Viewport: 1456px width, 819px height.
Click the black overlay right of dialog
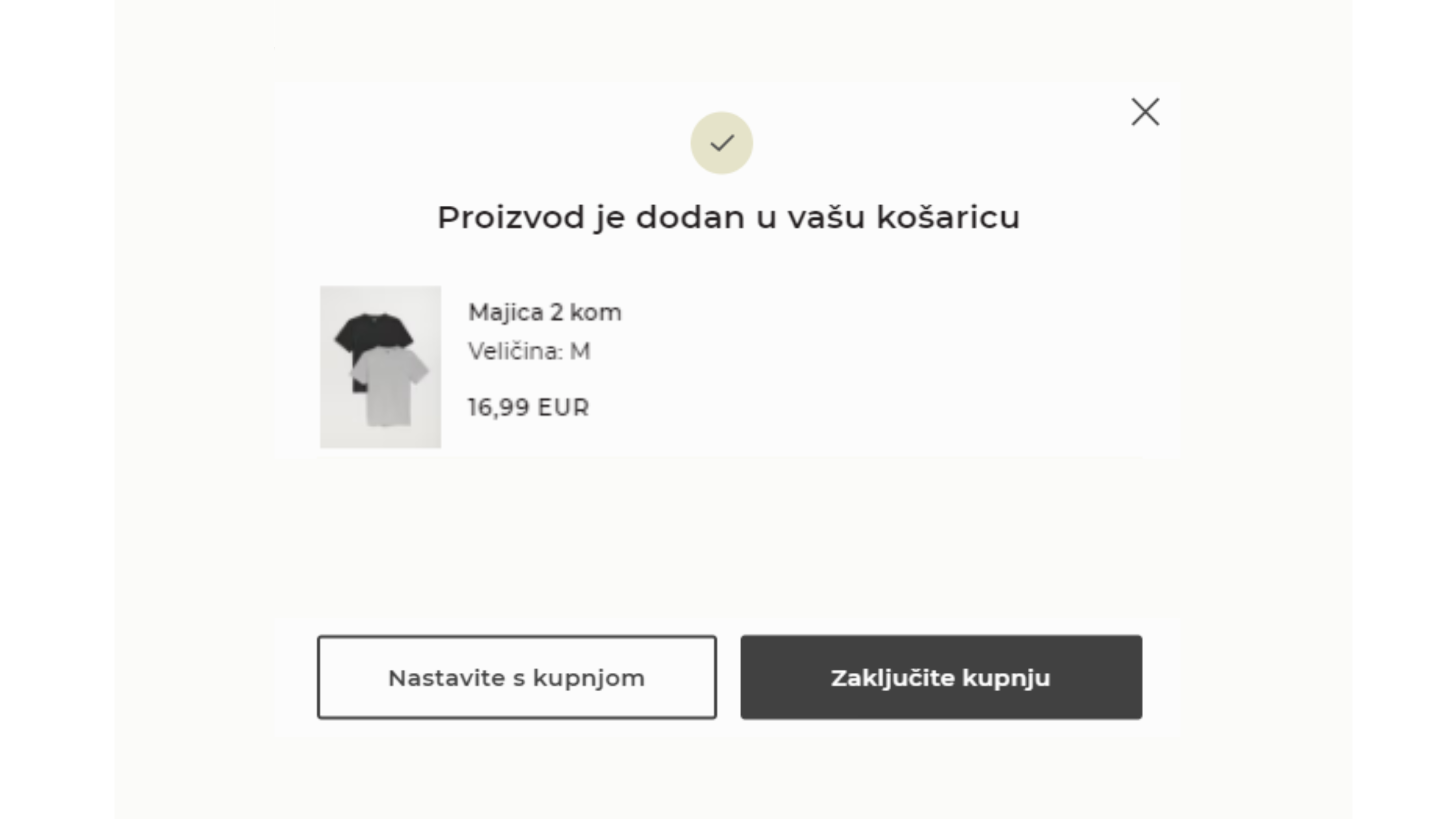pos(1404,409)
